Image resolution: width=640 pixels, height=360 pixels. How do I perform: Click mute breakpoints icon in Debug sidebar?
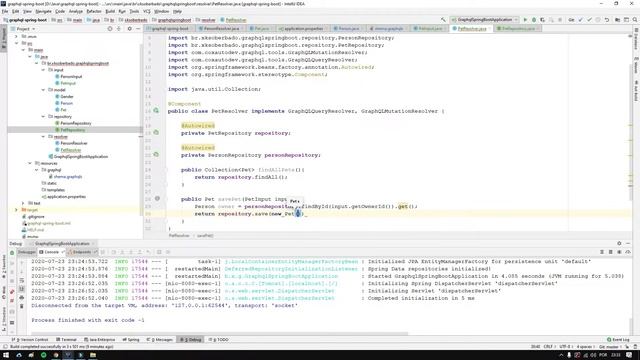pos(12,300)
